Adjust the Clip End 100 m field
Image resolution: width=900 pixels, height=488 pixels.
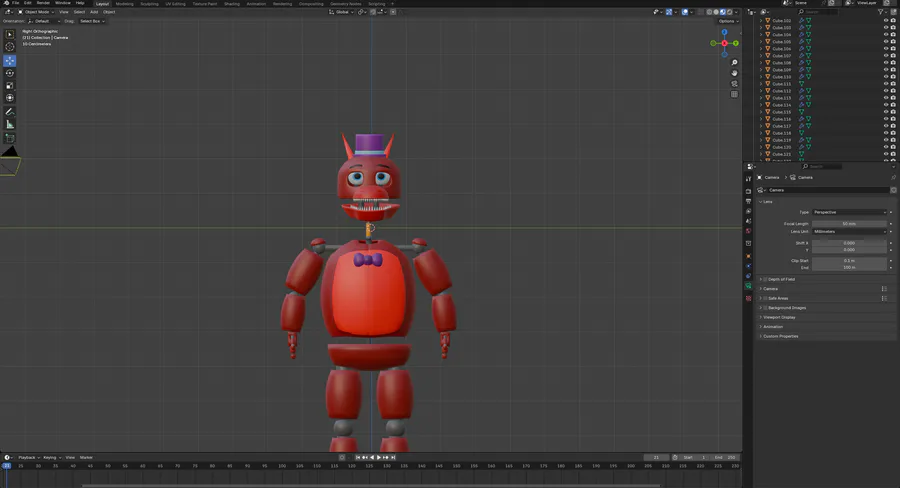[849, 268]
